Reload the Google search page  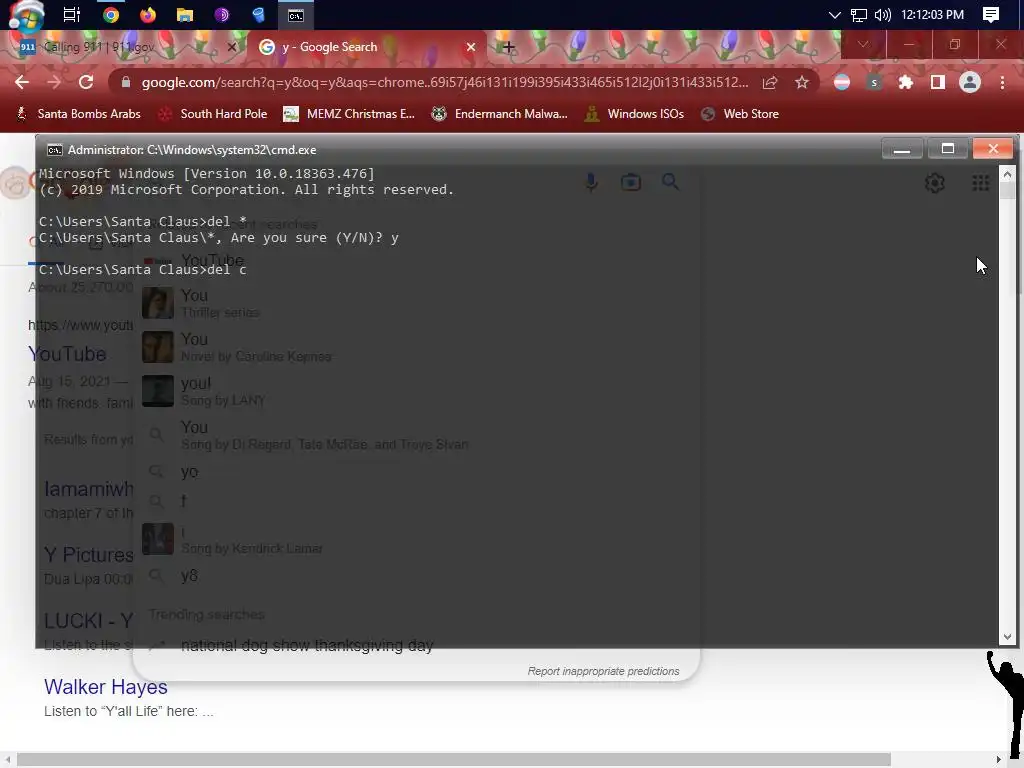(x=86, y=82)
